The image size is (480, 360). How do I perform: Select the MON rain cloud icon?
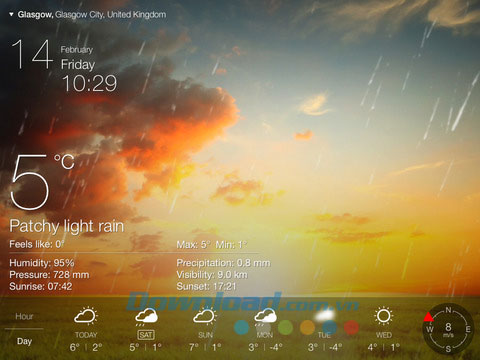(x=265, y=316)
